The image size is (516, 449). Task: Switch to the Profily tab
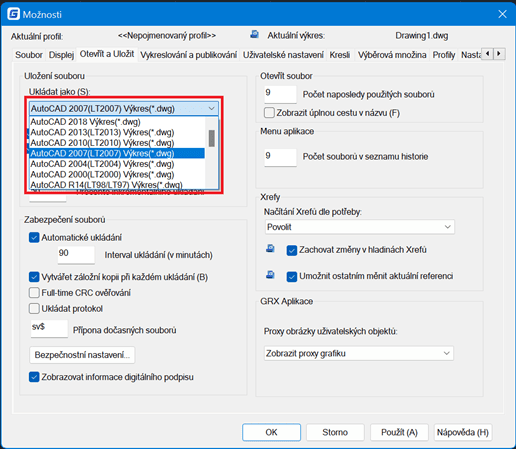point(444,55)
